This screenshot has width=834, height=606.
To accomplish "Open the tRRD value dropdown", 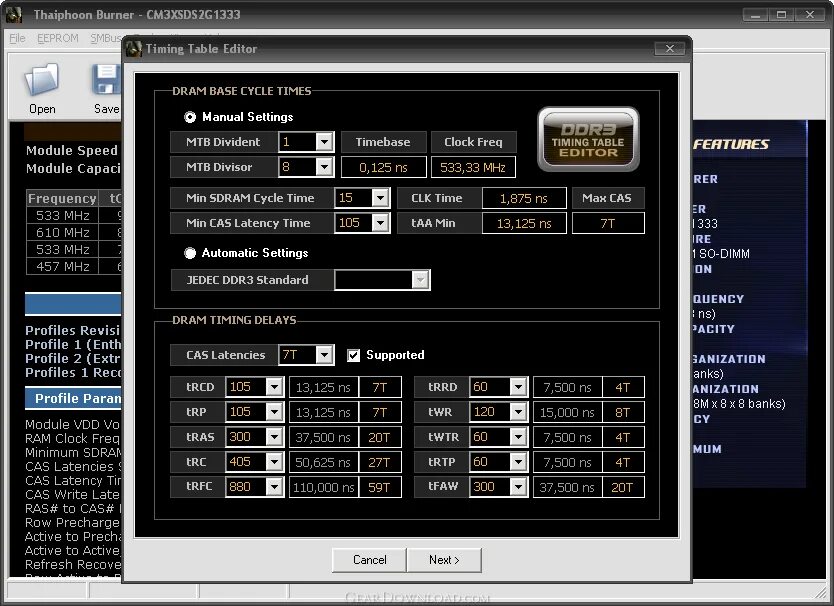I will pyautogui.click(x=518, y=387).
